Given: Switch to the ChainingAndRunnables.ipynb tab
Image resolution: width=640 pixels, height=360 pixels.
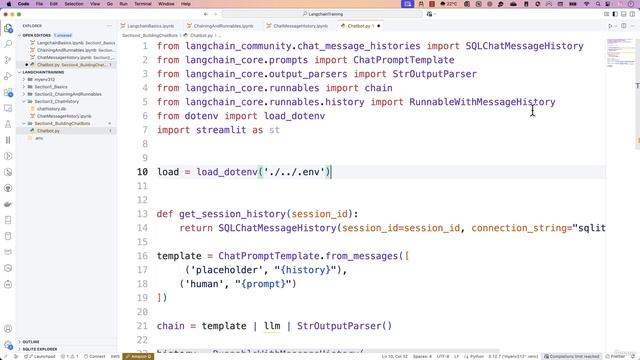Looking at the screenshot, I should 223,26.
